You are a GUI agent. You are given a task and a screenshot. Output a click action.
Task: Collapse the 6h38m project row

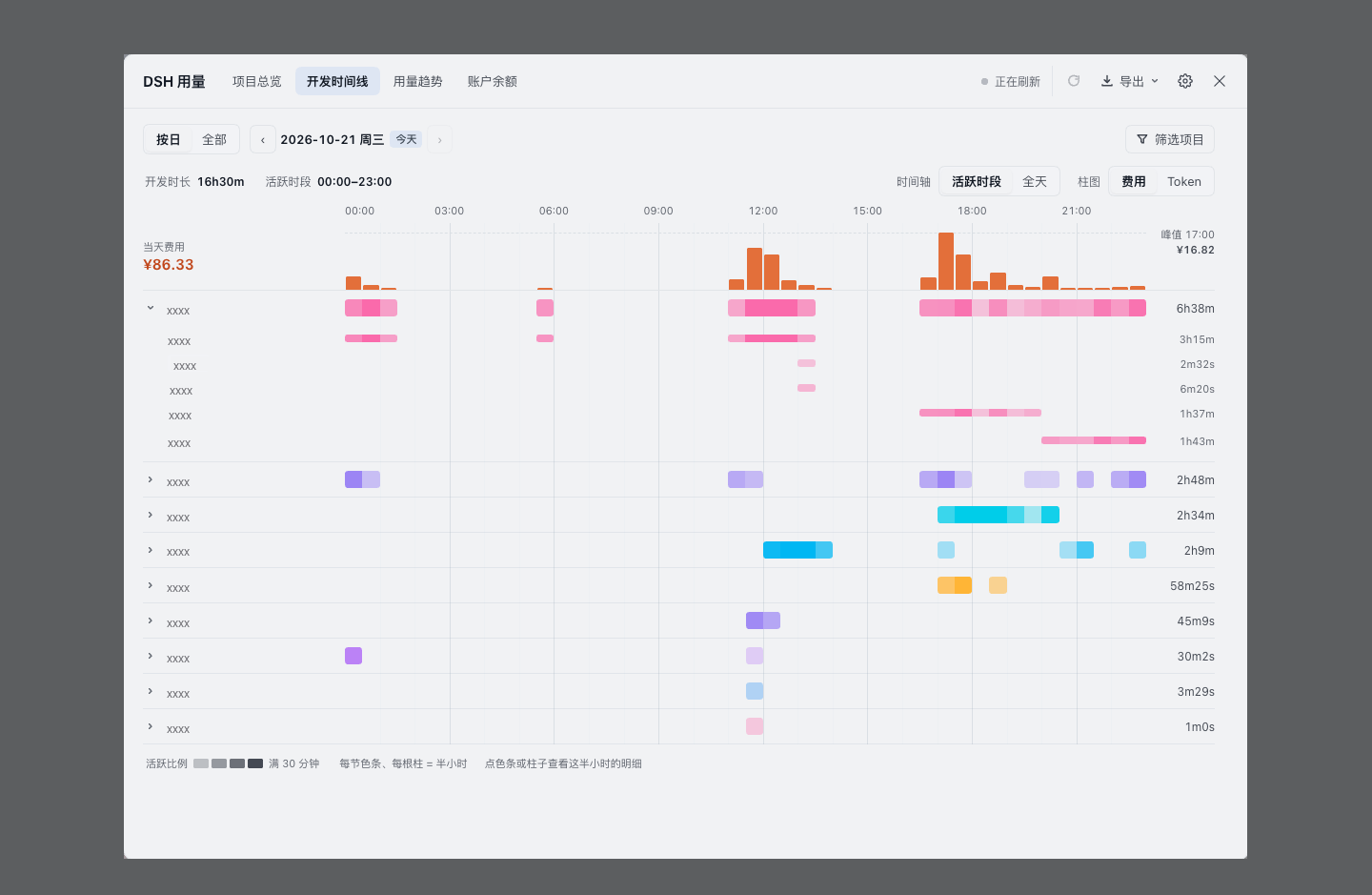[151, 308]
